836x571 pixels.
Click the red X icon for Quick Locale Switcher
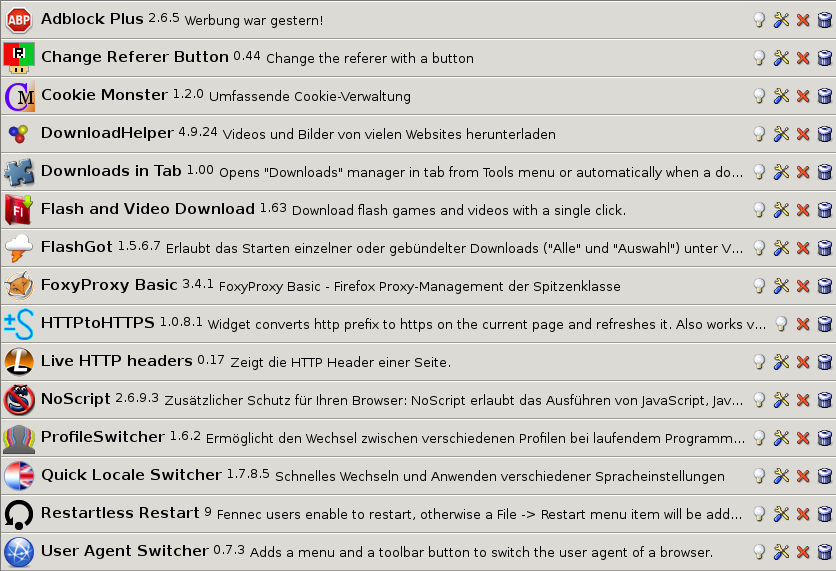pos(803,476)
